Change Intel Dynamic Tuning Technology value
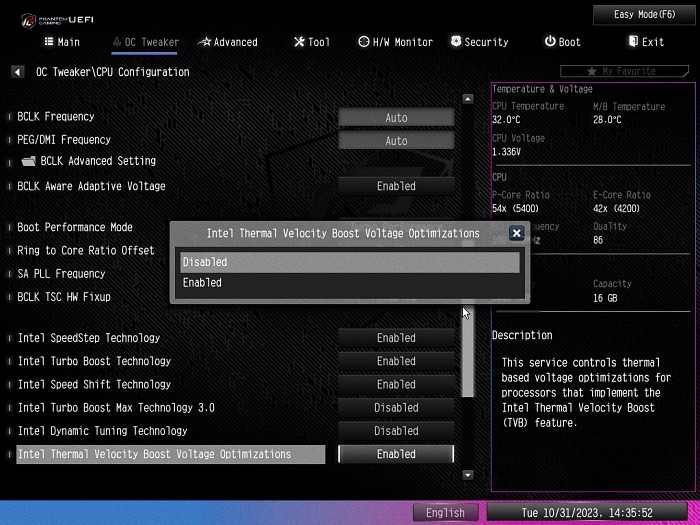 (x=396, y=431)
